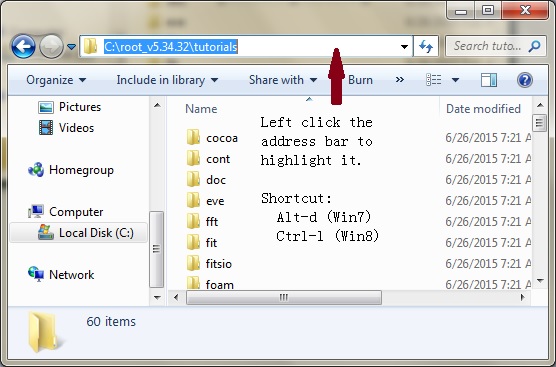
Task: Click the Search tutorials box
Action: (495, 46)
